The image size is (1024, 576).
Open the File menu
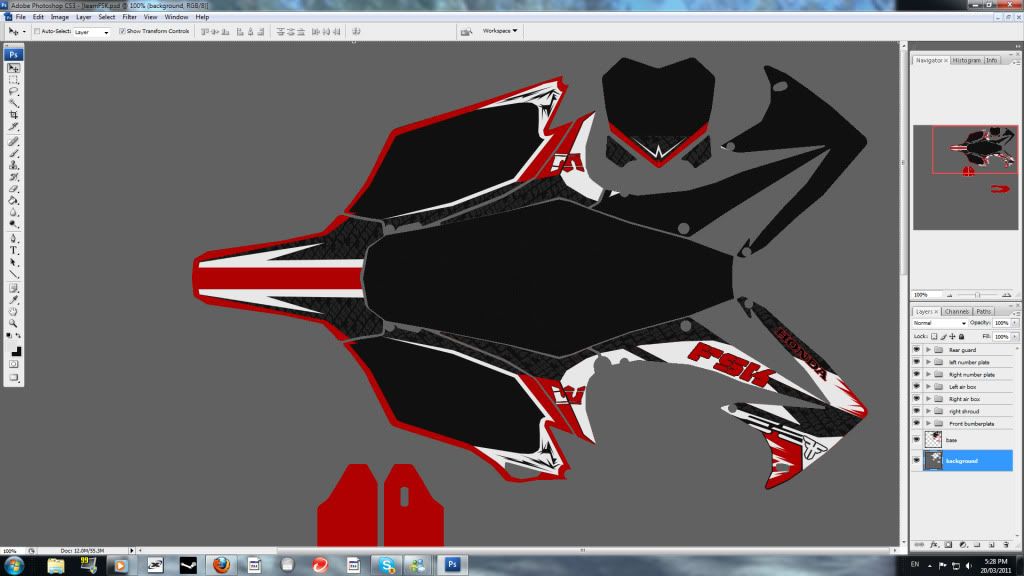21,17
